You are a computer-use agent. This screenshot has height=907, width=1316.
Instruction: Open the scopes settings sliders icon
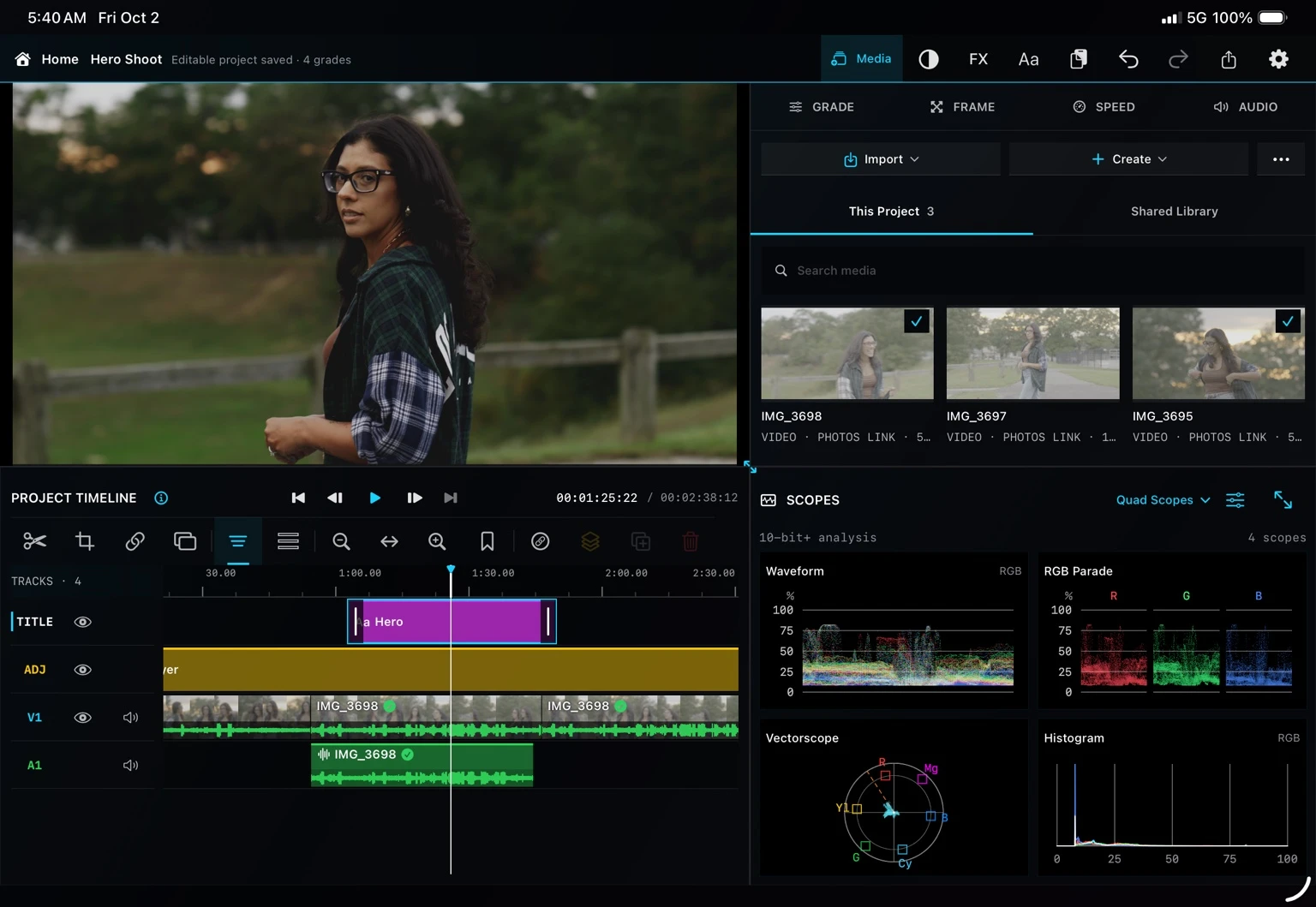tap(1235, 500)
